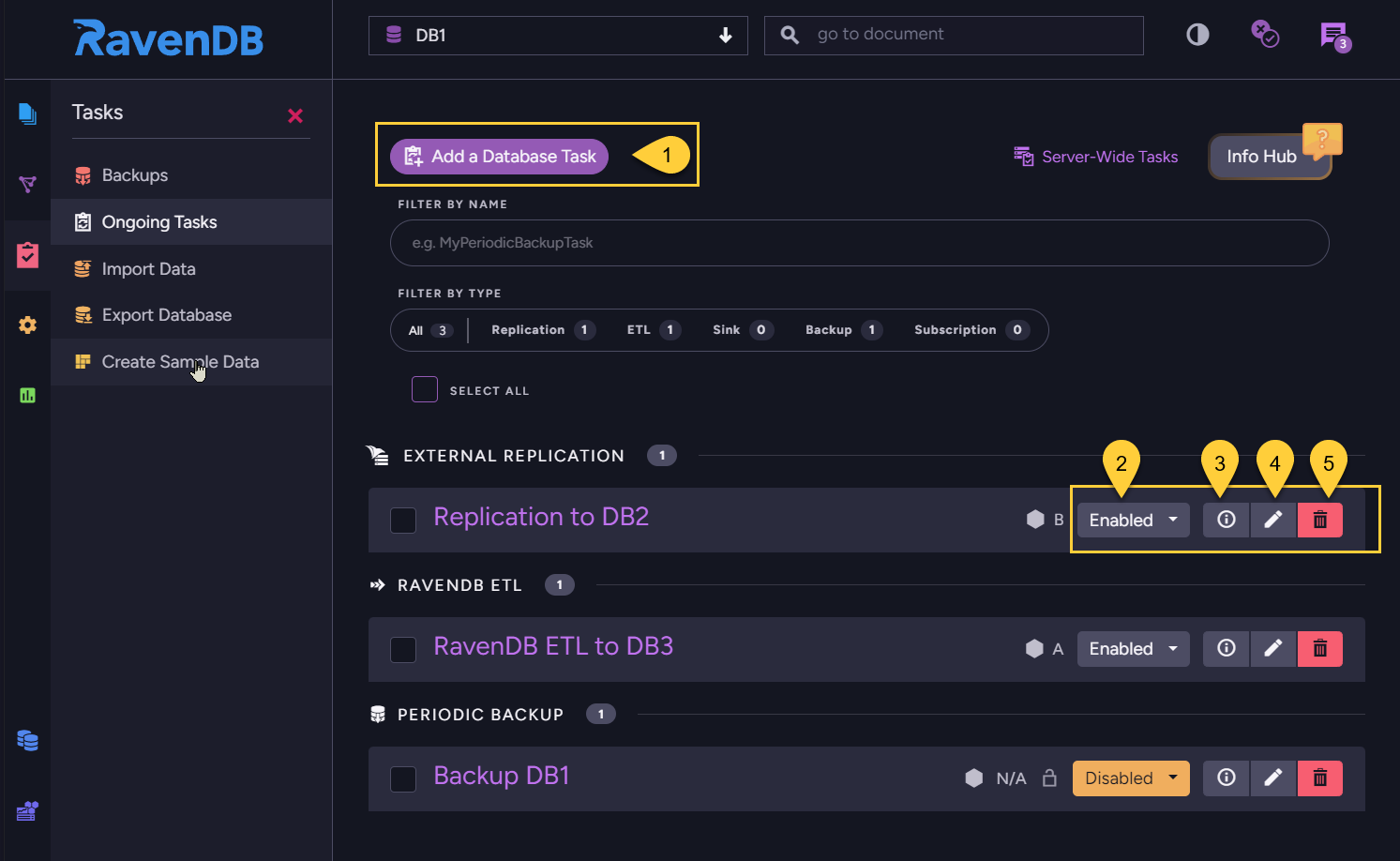Open Export Database menu item
This screenshot has width=1400, height=861.
(191, 315)
